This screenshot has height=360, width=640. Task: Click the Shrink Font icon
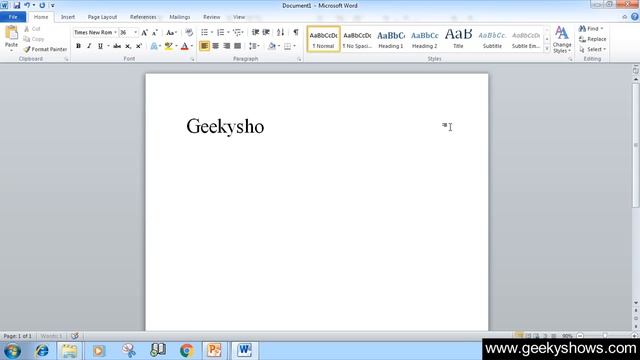click(x=155, y=33)
